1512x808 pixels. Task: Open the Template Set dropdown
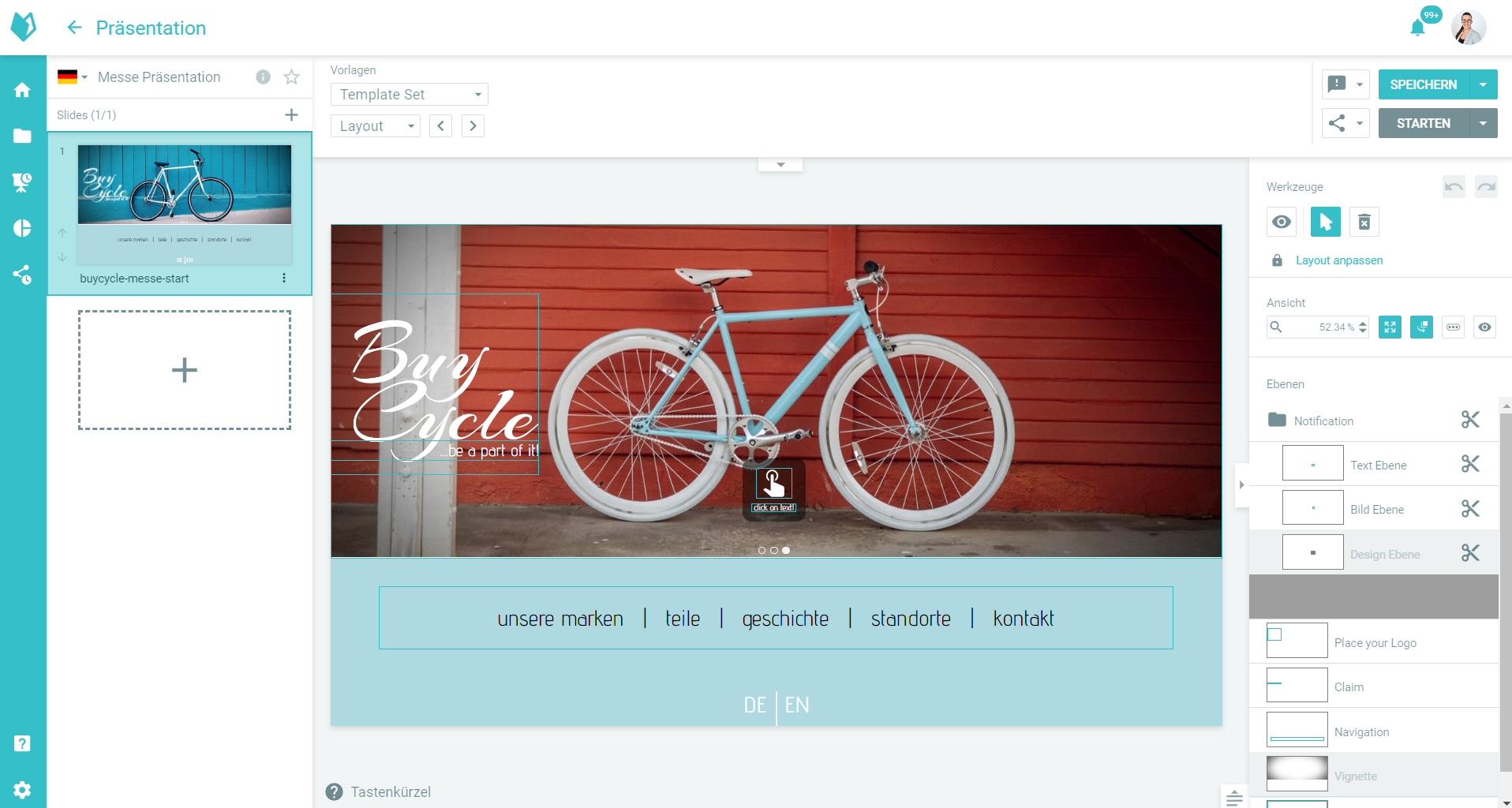[x=409, y=95]
